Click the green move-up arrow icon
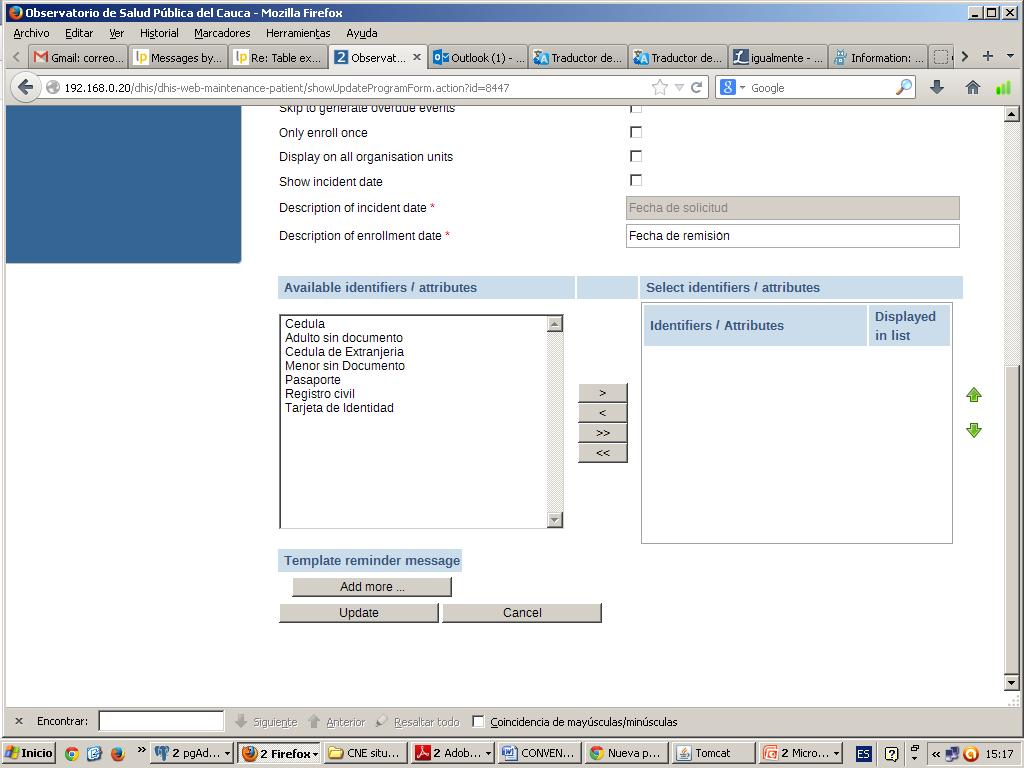1024x768 pixels. [973, 396]
